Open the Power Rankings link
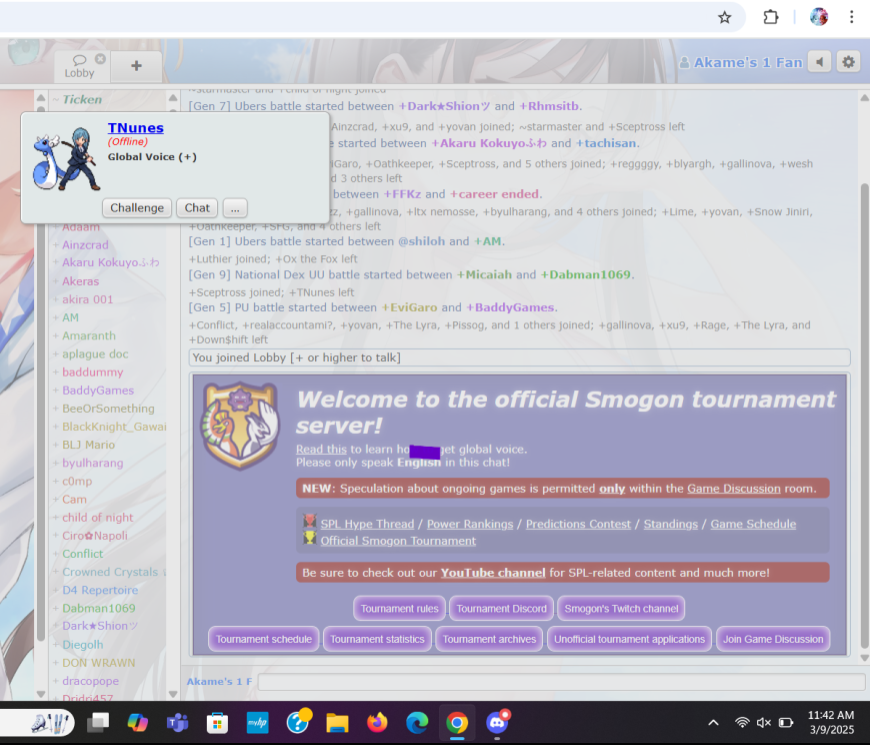Viewport: 870px width, 745px height. tap(470, 524)
